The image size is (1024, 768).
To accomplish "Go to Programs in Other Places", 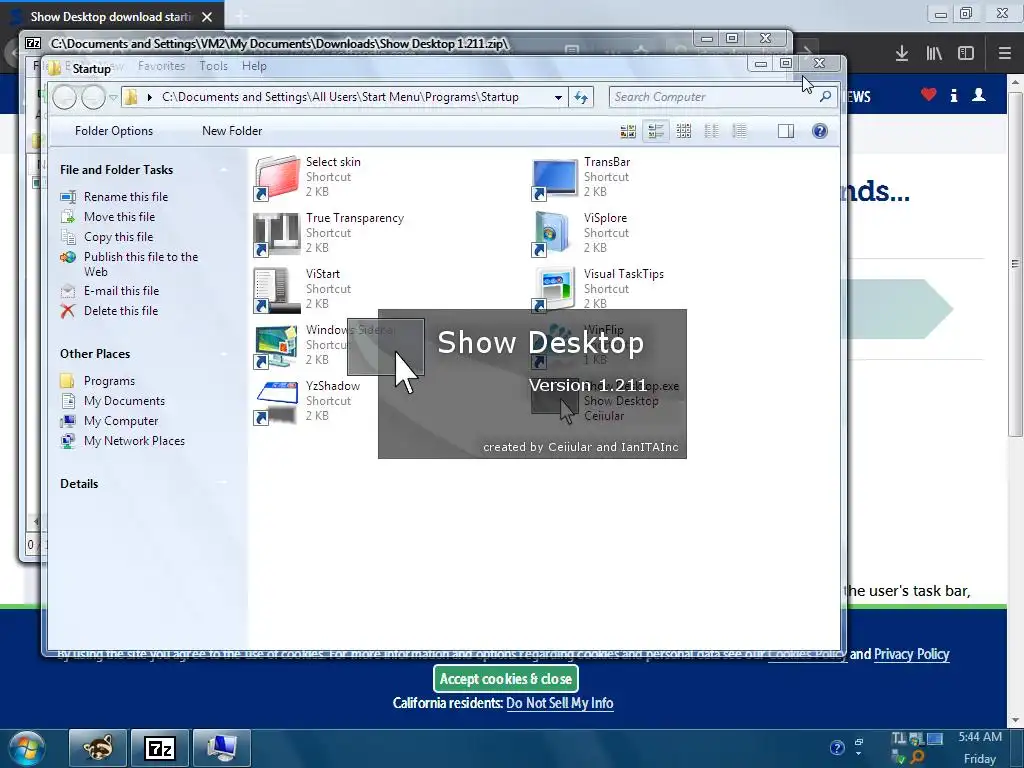I will 109,381.
